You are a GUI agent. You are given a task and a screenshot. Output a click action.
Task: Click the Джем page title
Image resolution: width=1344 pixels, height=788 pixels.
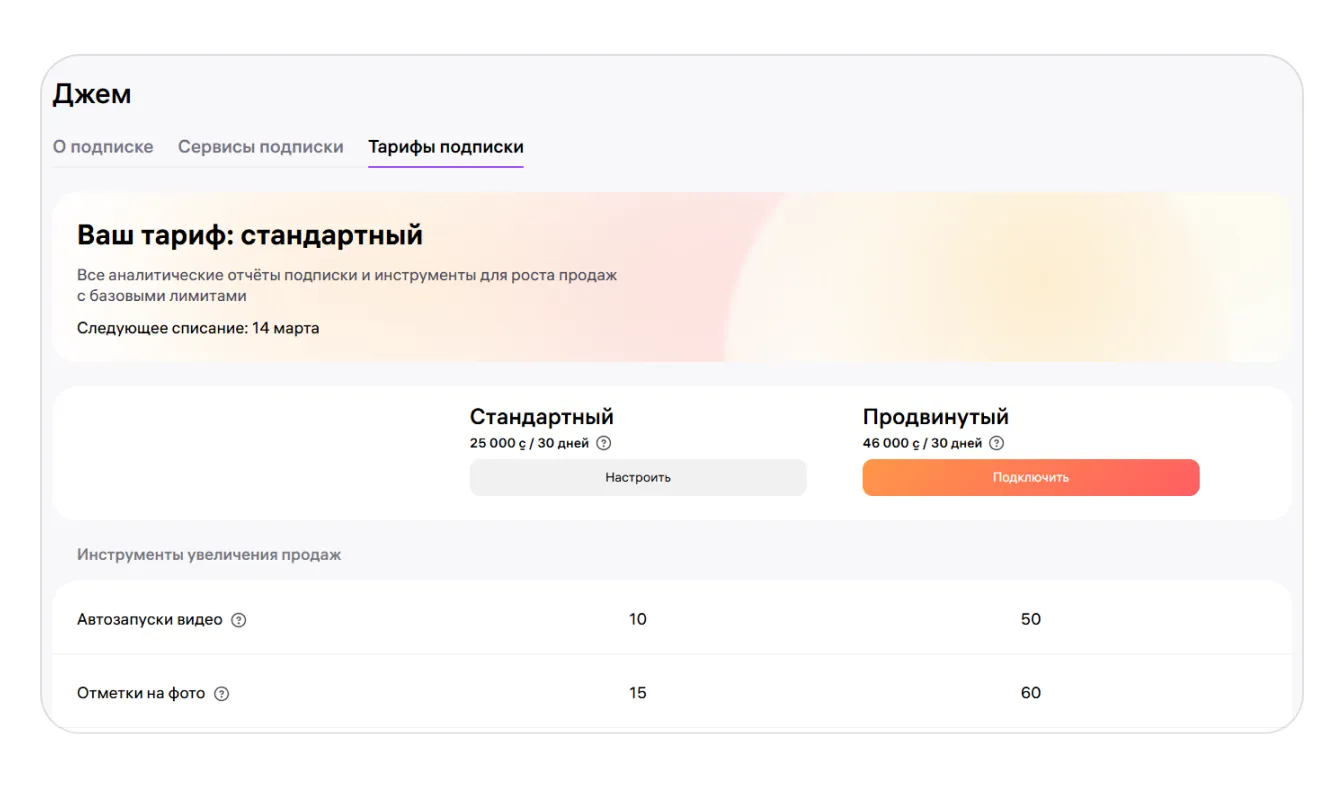92,94
